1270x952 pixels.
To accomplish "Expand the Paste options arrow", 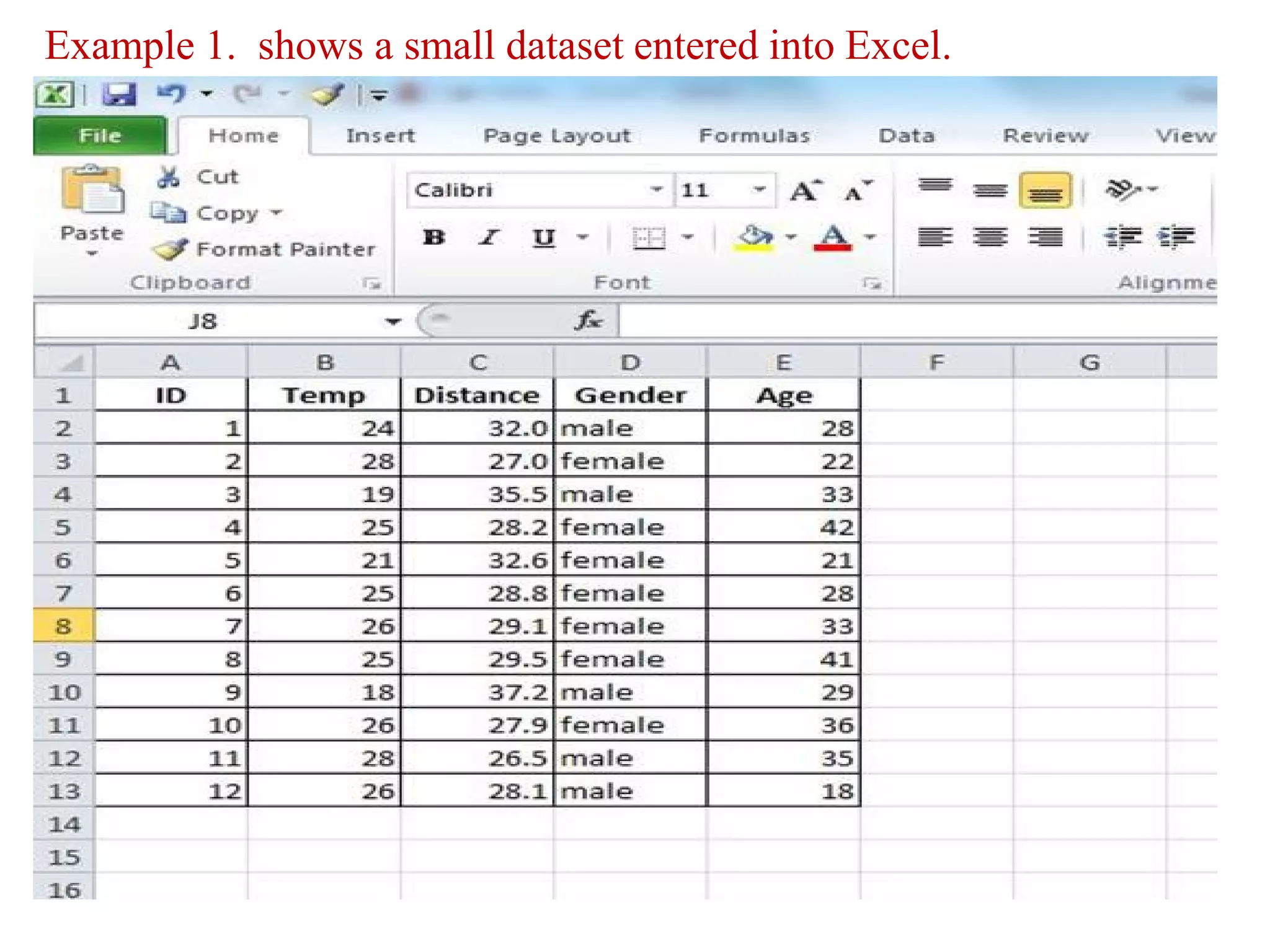I will coord(92,253).
